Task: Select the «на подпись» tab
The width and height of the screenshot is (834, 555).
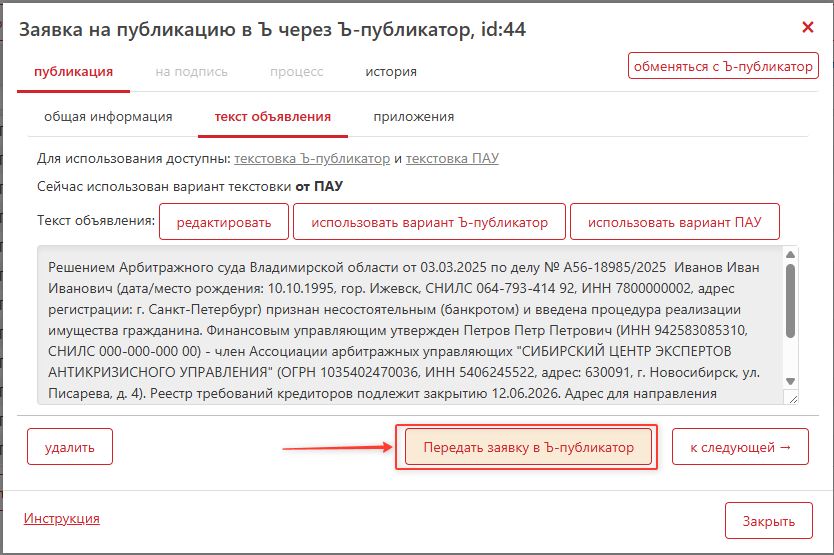Action: [x=191, y=72]
